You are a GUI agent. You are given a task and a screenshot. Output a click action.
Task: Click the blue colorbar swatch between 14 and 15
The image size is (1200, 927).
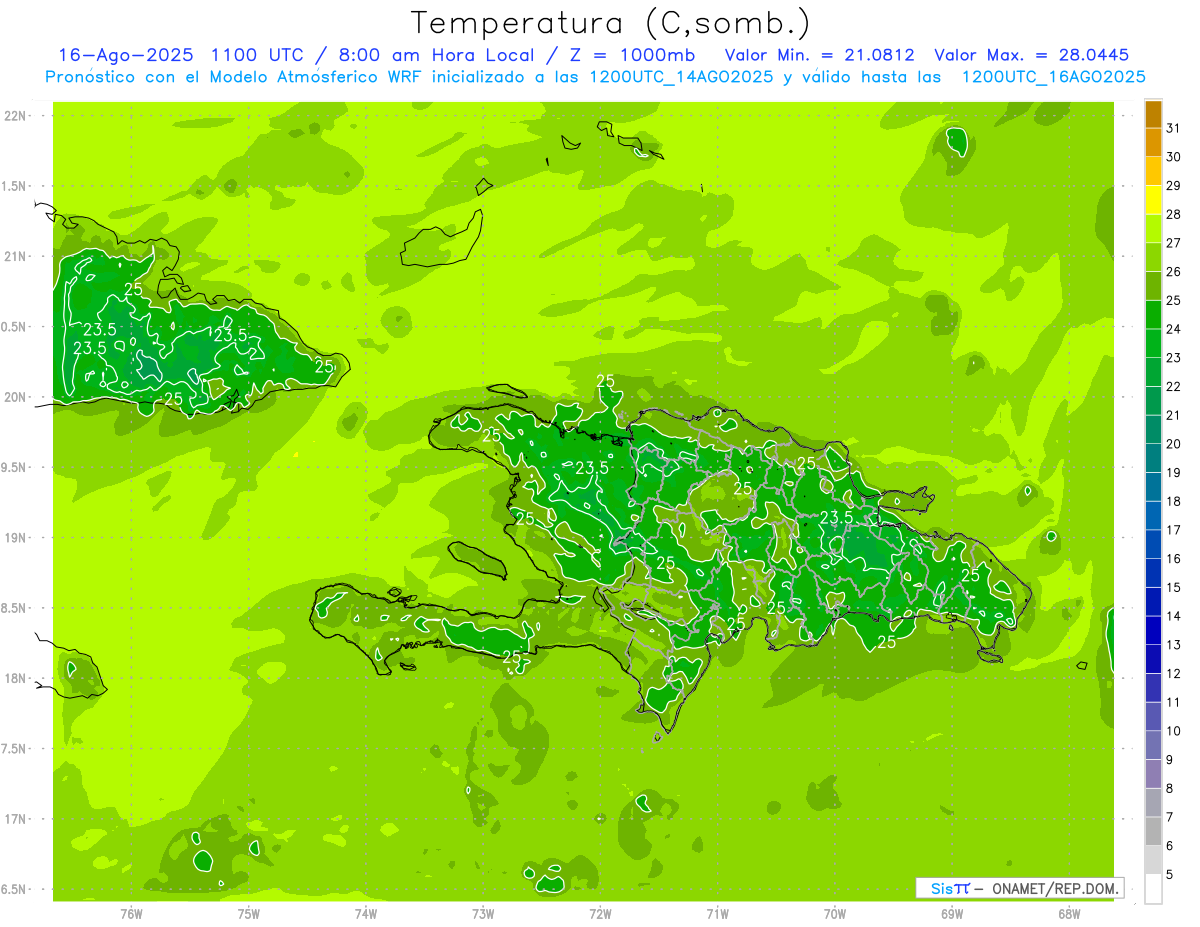[x=1153, y=602]
